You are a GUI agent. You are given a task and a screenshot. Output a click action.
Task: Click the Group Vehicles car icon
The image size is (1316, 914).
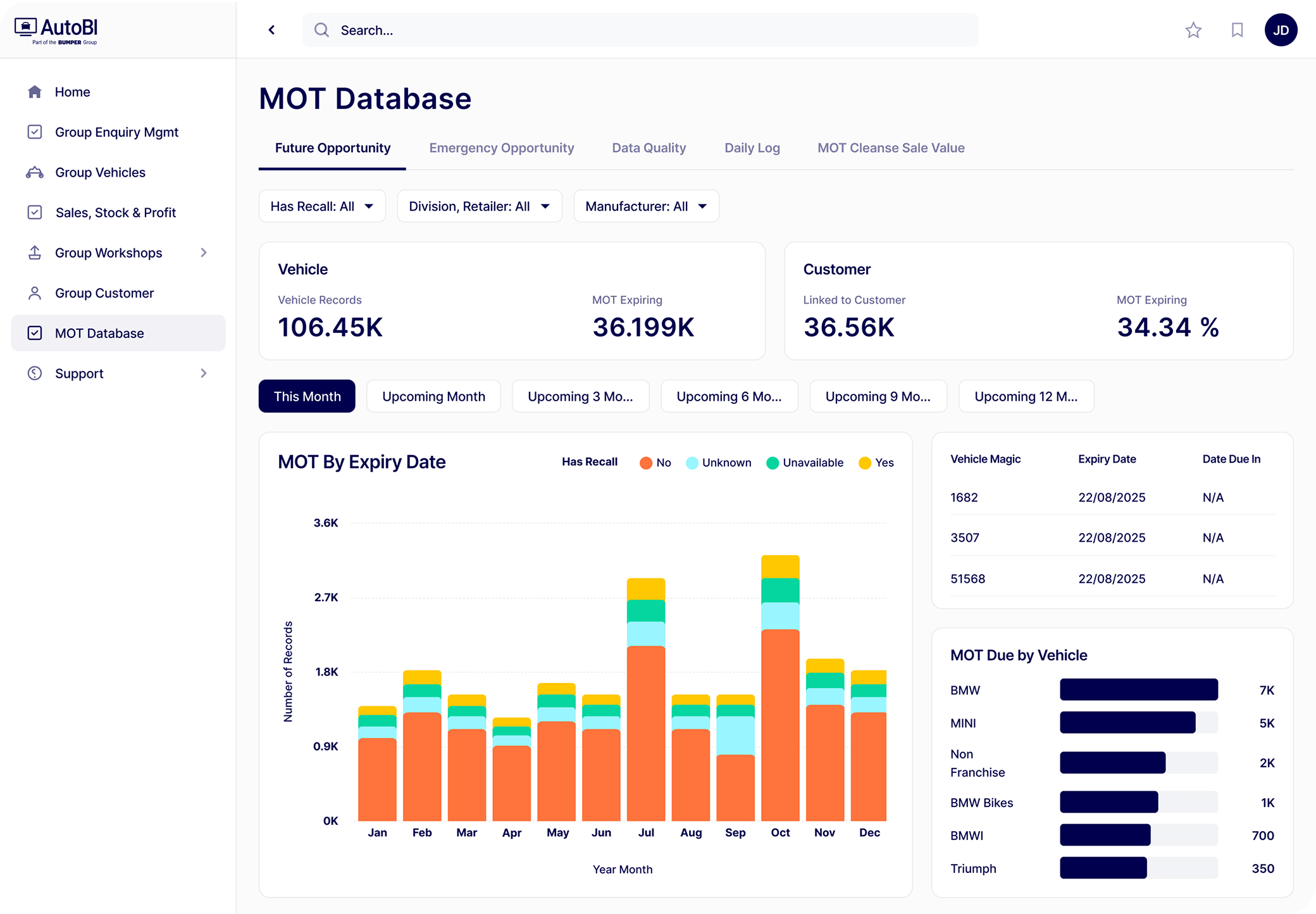coord(35,172)
